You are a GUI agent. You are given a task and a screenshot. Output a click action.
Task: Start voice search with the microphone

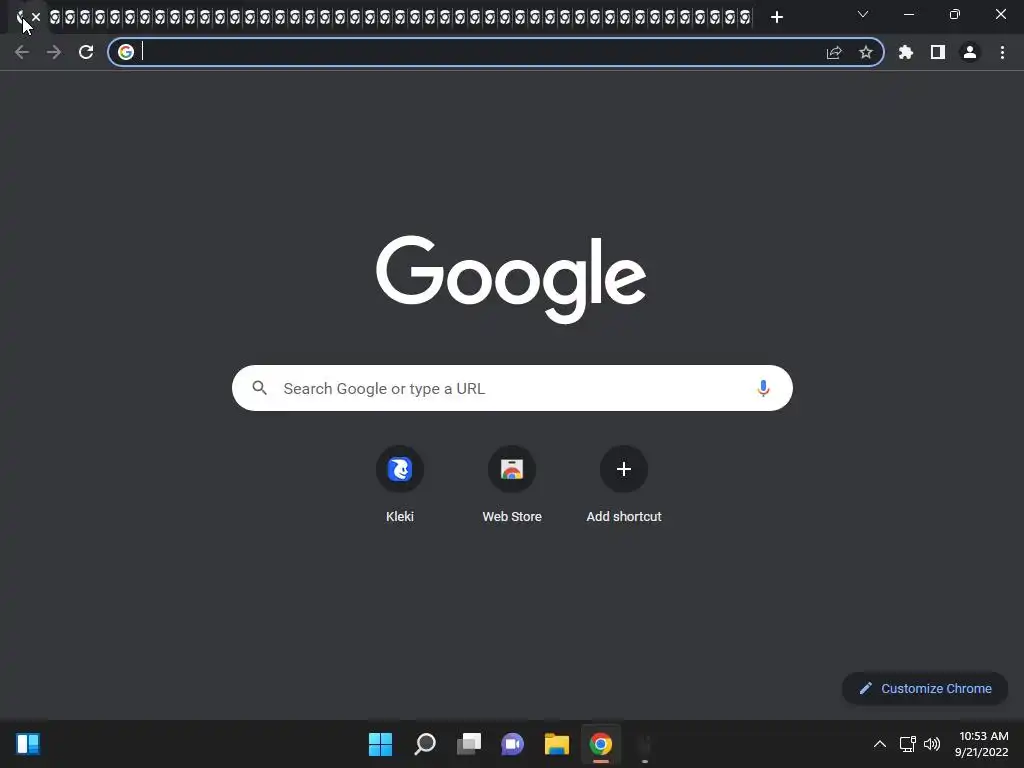point(763,388)
